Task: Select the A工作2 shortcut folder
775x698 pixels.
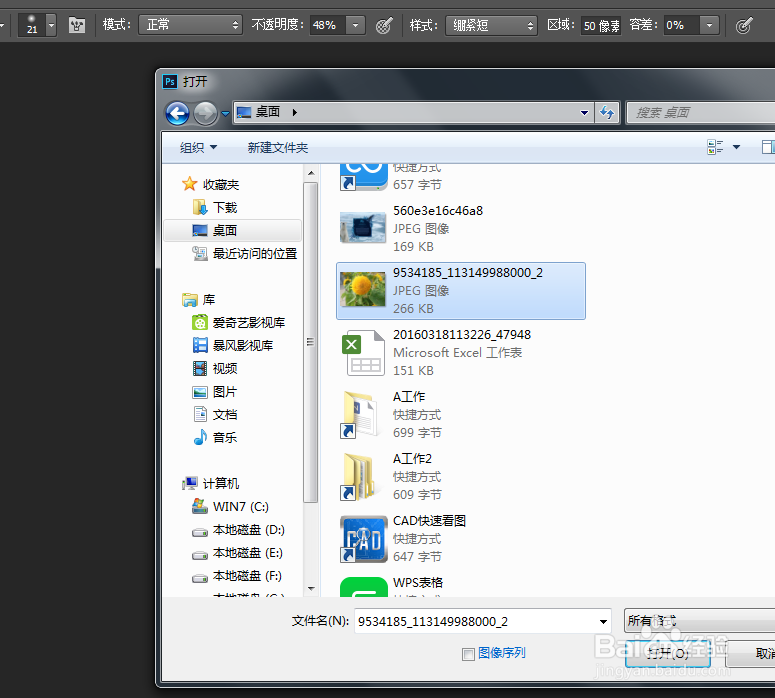Action: [x=461, y=477]
